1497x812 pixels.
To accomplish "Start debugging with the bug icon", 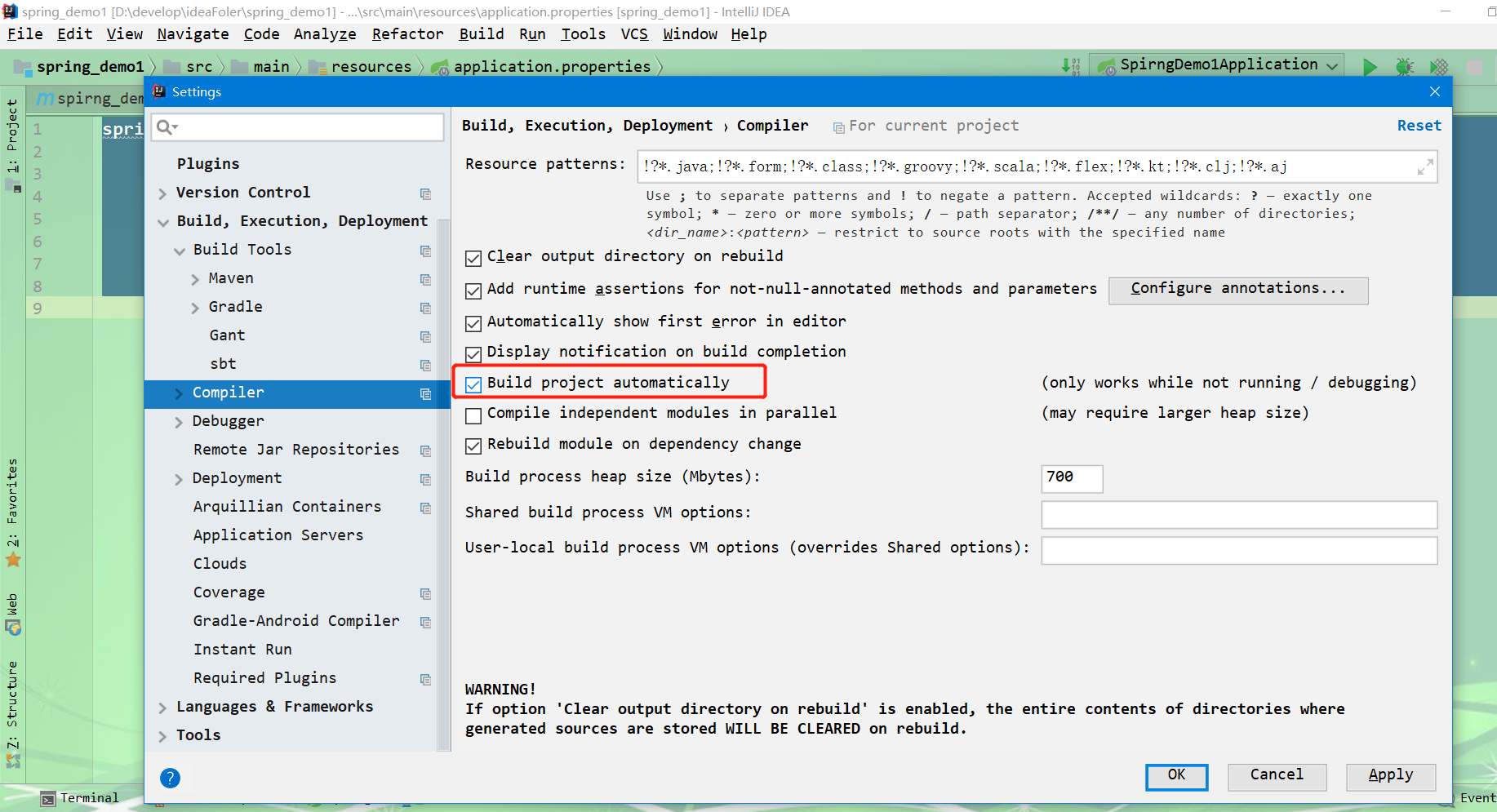I will pyautogui.click(x=1405, y=67).
